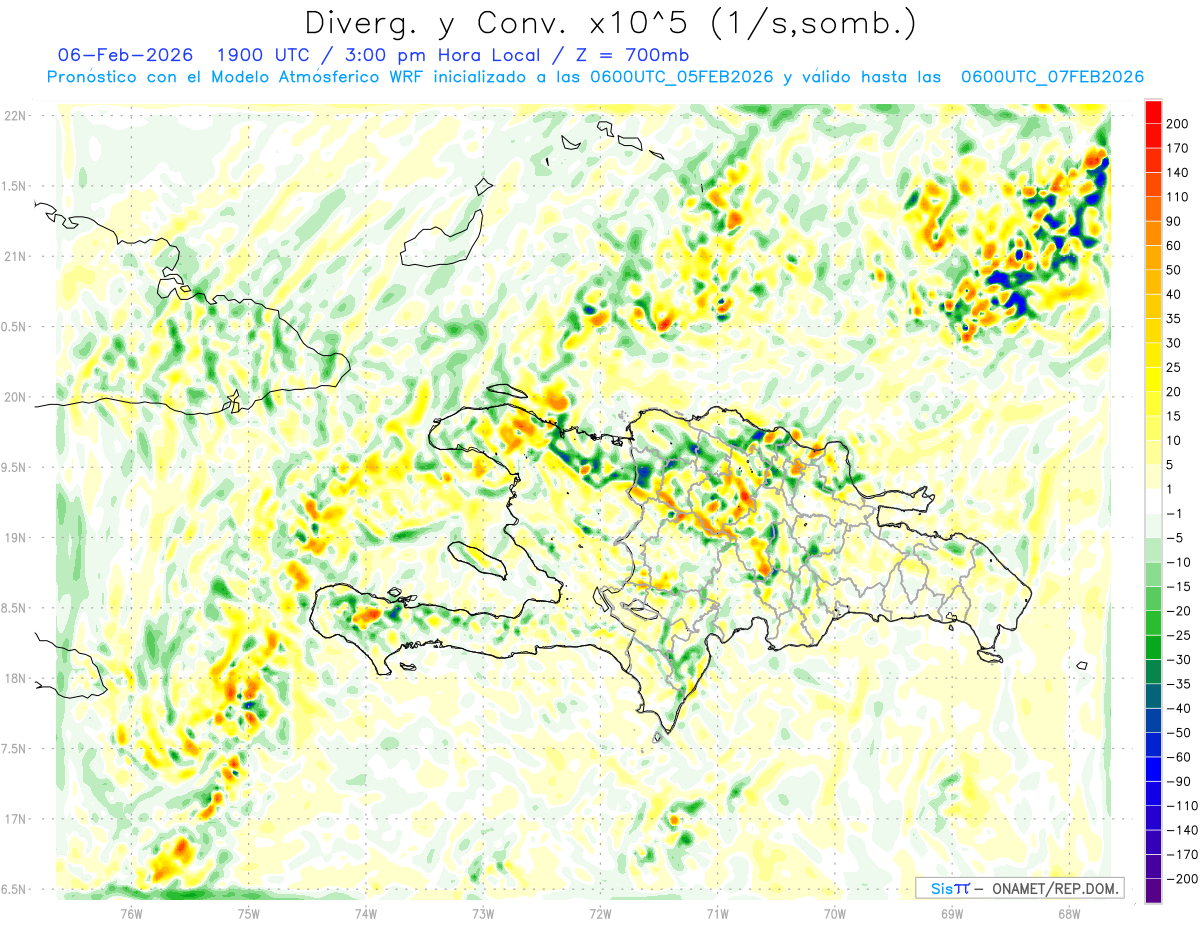Click the "-40" color scale value

coord(1178,708)
